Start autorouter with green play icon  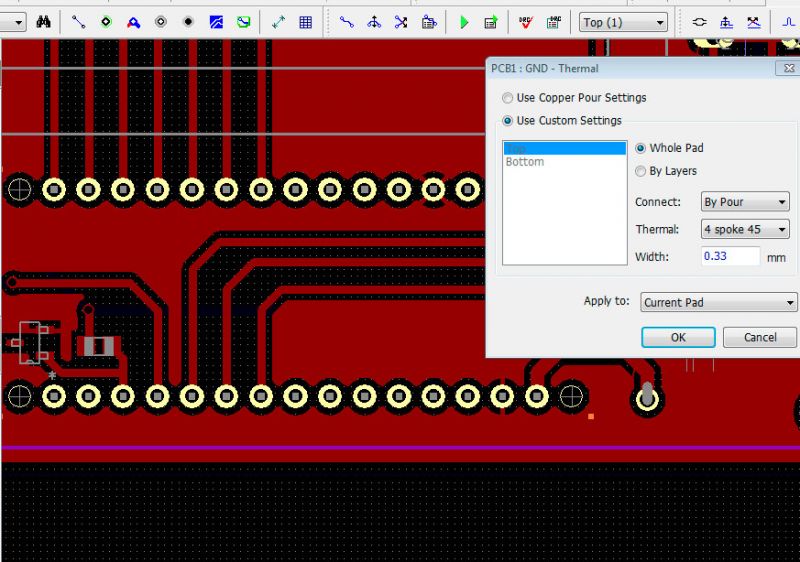[464, 22]
